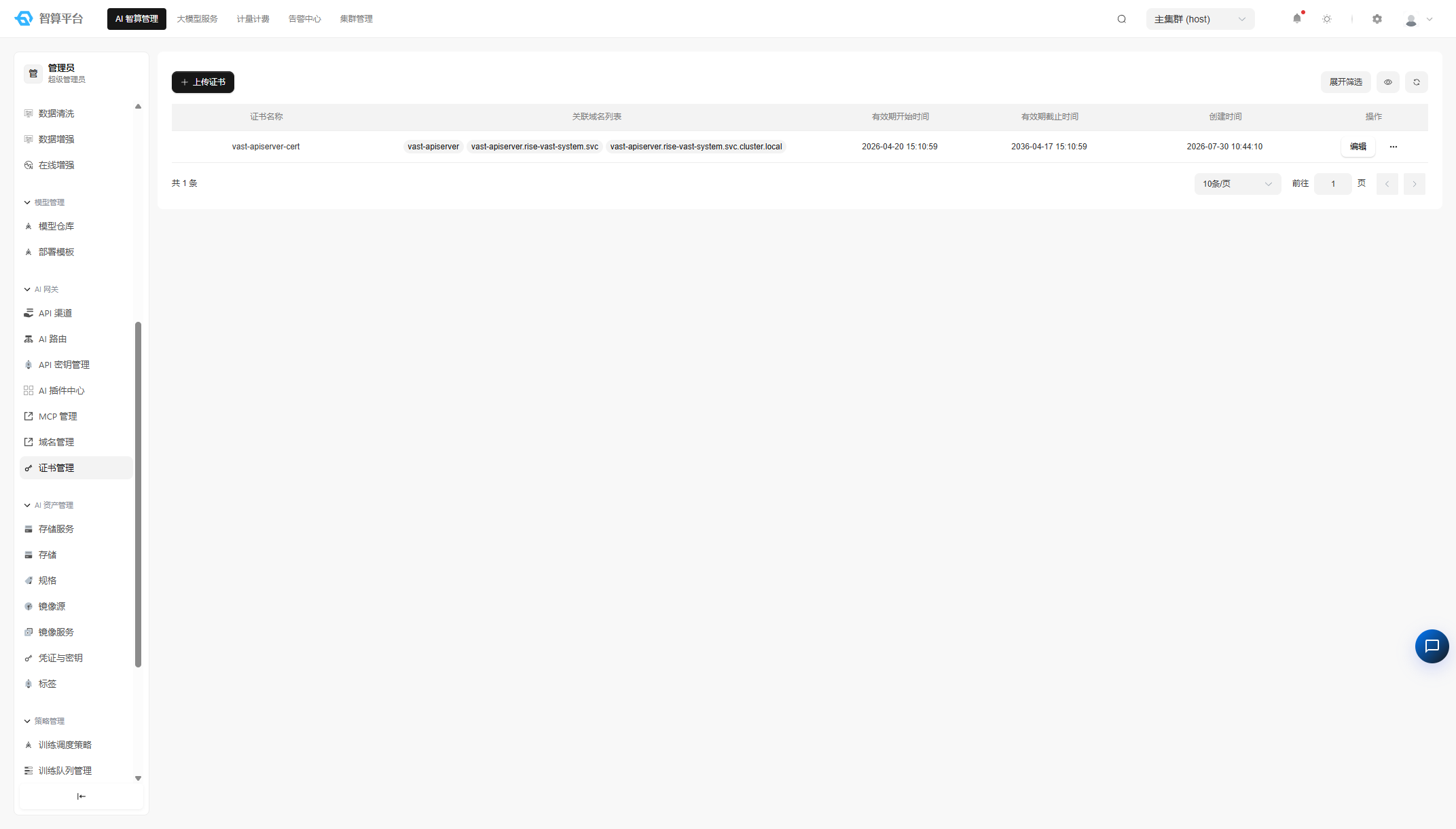Toggle column visibility eye icon
This screenshot has height=829, width=1456.
coord(1388,82)
